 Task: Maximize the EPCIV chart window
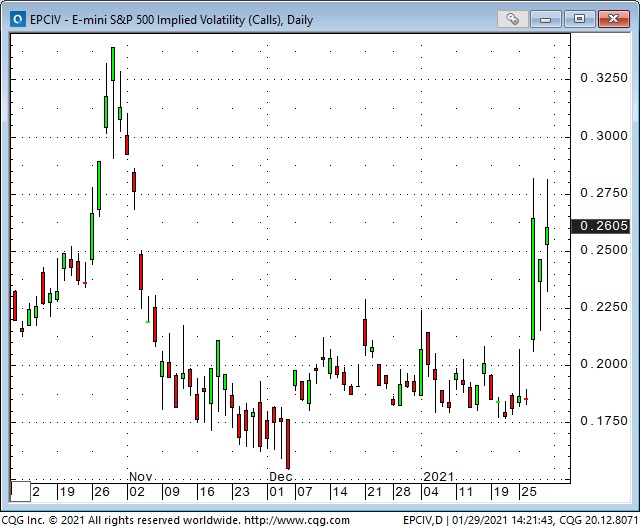tap(579, 19)
